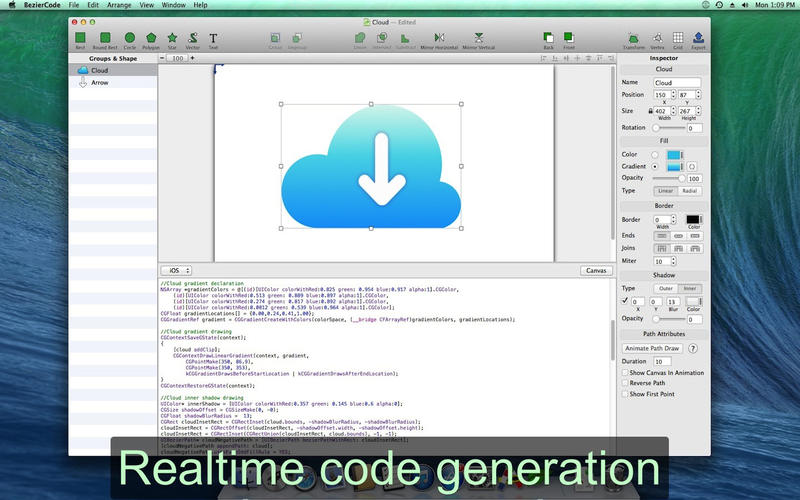This screenshot has height=500, width=800.
Task: Select the Color fill radio button
Action: click(655, 154)
